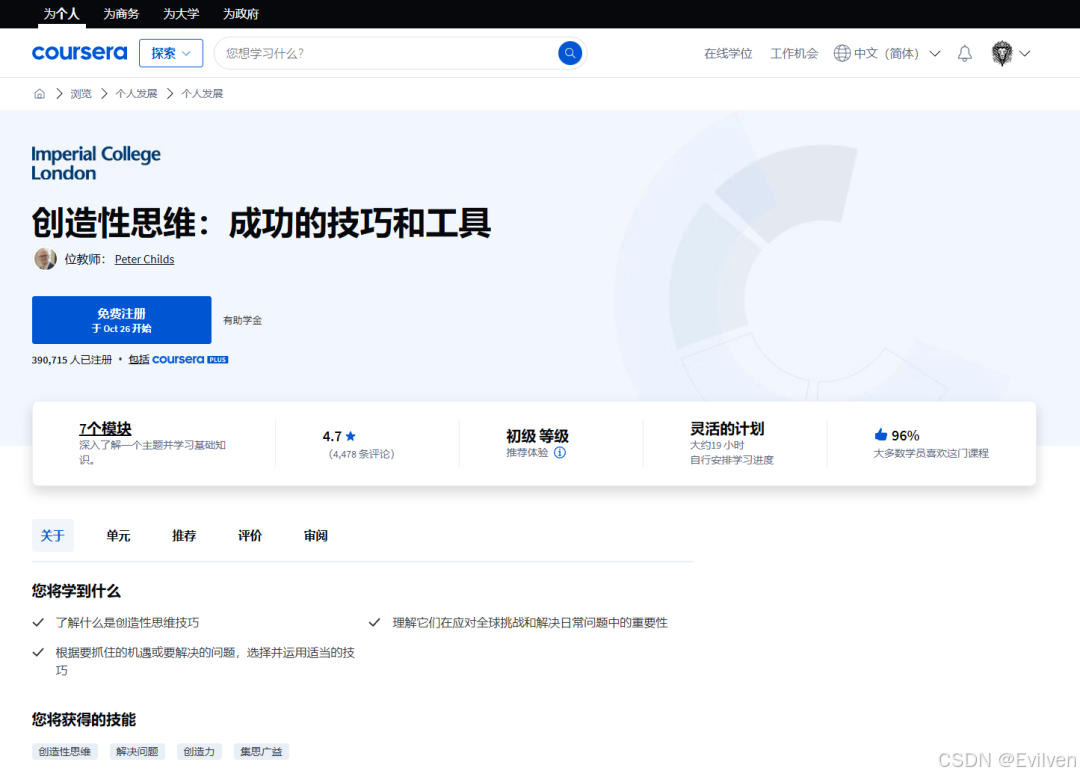The height and width of the screenshot is (777, 1080).
Task: Select the 为大学 top tab
Action: [181, 14]
